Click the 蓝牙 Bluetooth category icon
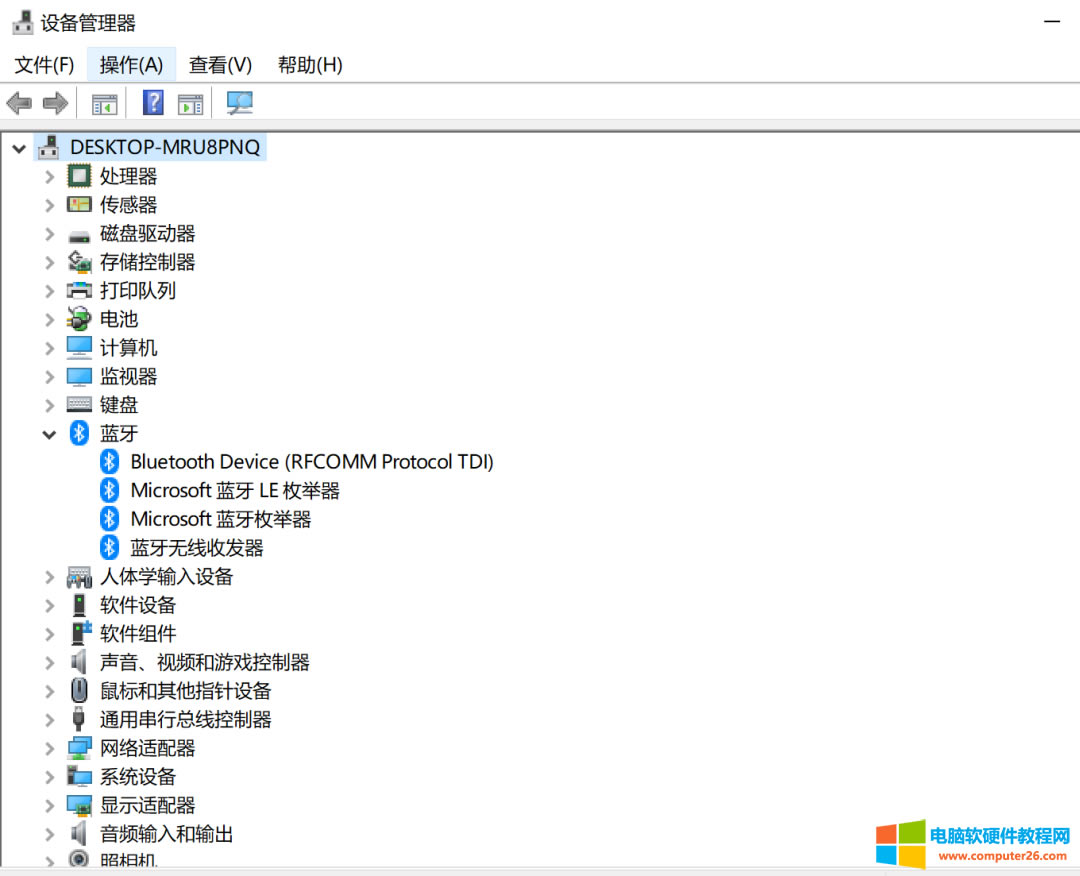1080x876 pixels. click(x=79, y=433)
